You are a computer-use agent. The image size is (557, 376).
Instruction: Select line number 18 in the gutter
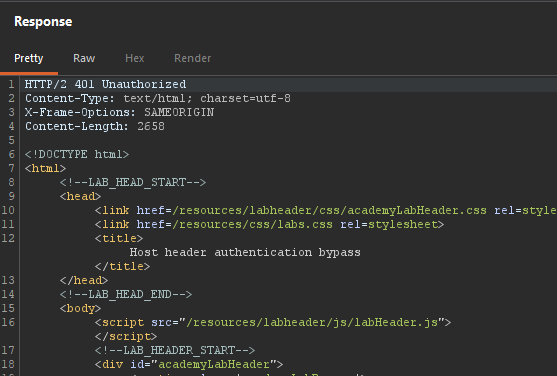click(x=8, y=364)
